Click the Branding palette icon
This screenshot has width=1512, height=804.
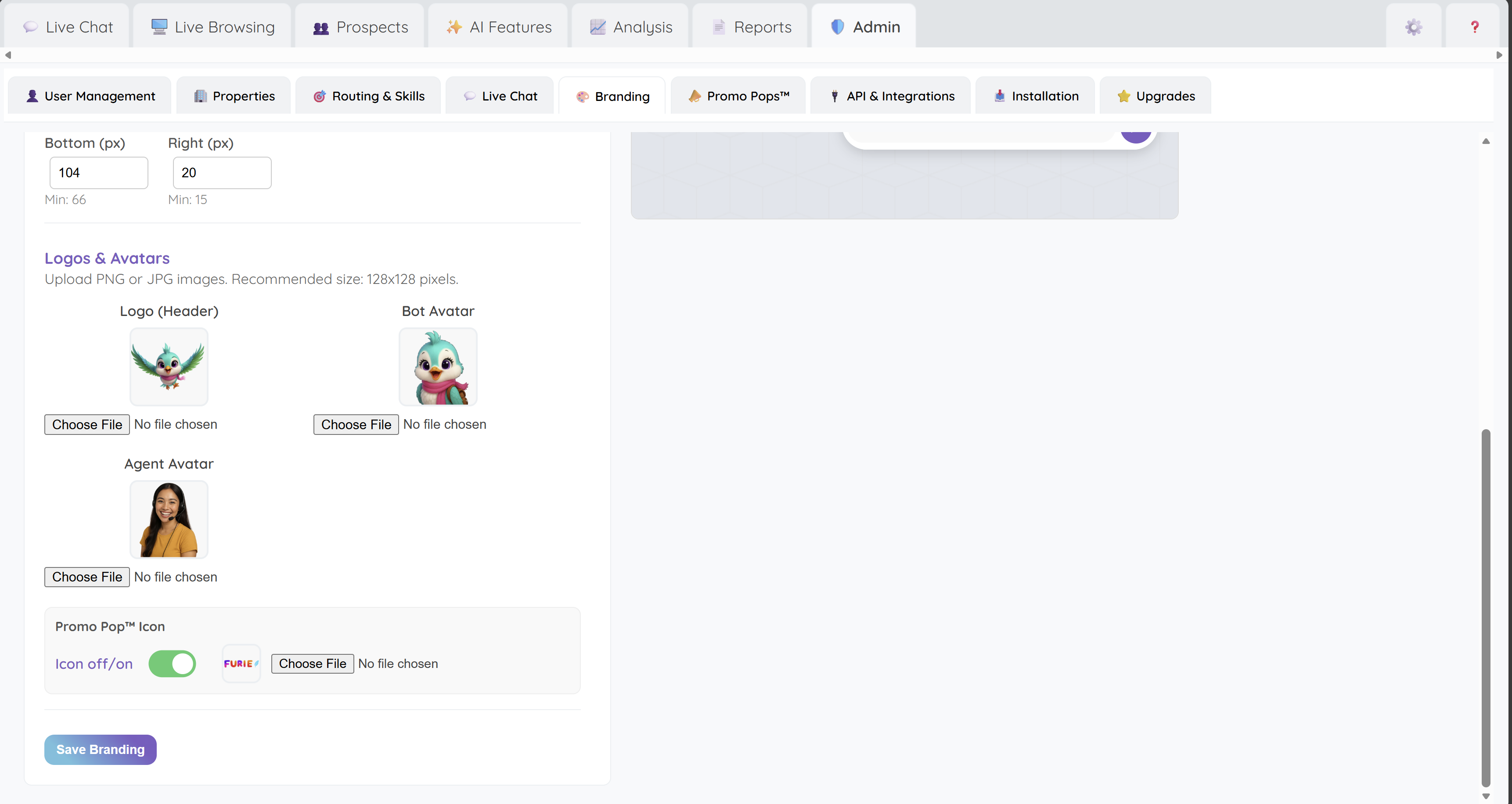click(x=582, y=96)
